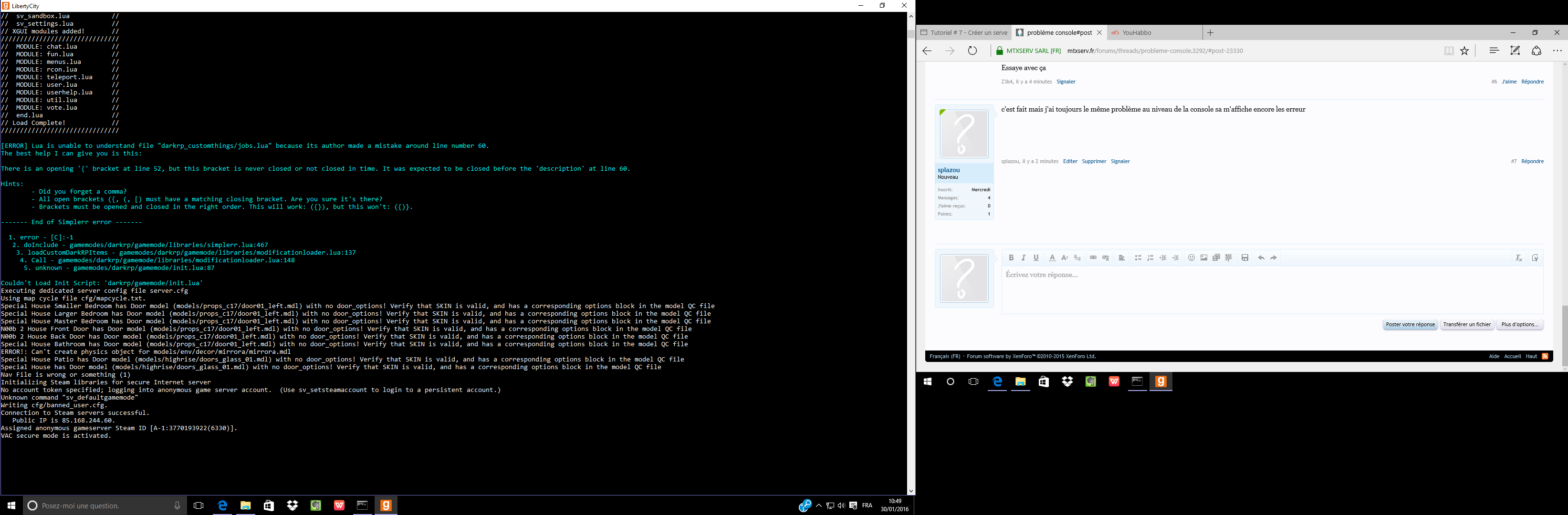The width and height of the screenshot is (1568, 515).
Task: Open the splazou username profile link
Action: [948, 170]
